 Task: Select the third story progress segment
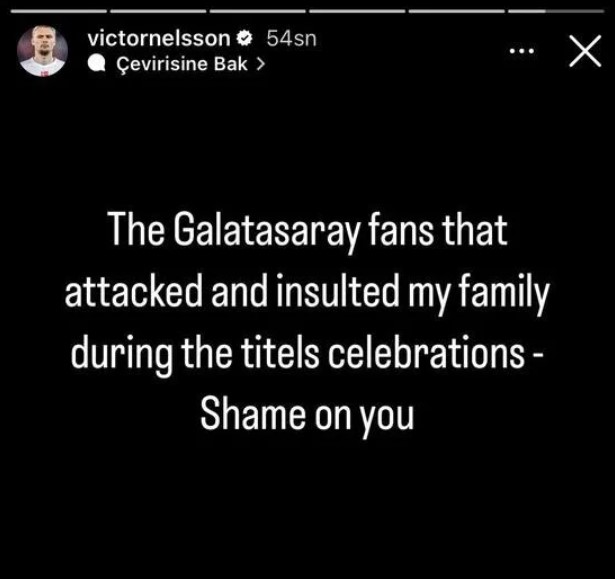tap(257, 11)
